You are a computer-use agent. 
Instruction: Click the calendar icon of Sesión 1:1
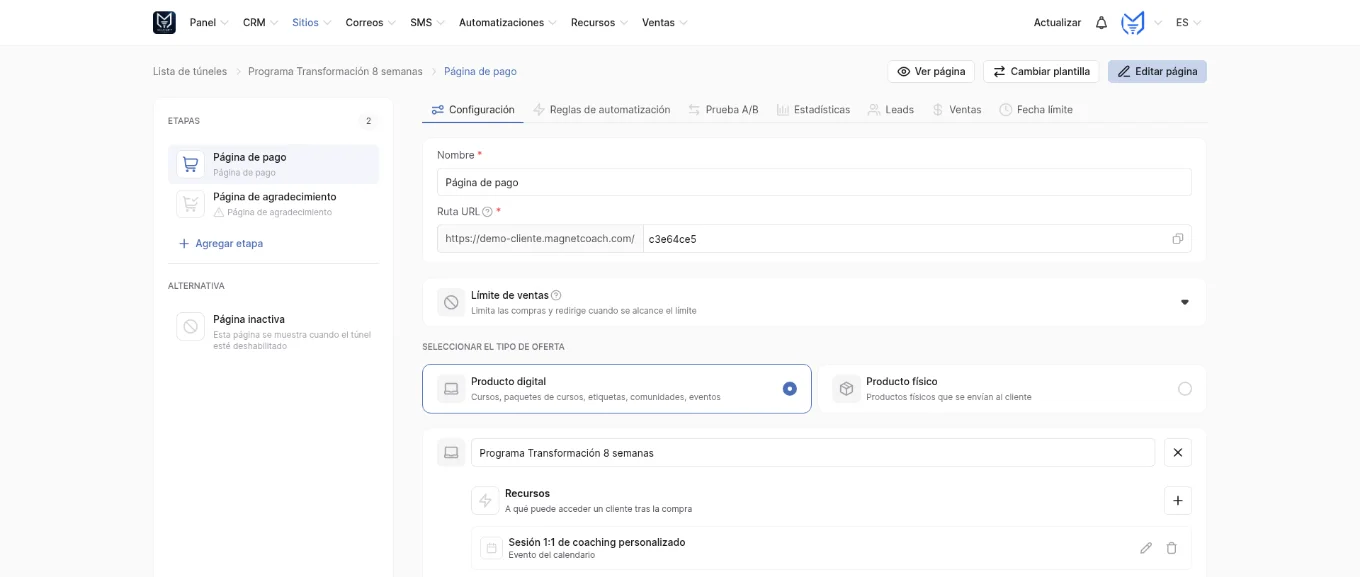point(490,548)
